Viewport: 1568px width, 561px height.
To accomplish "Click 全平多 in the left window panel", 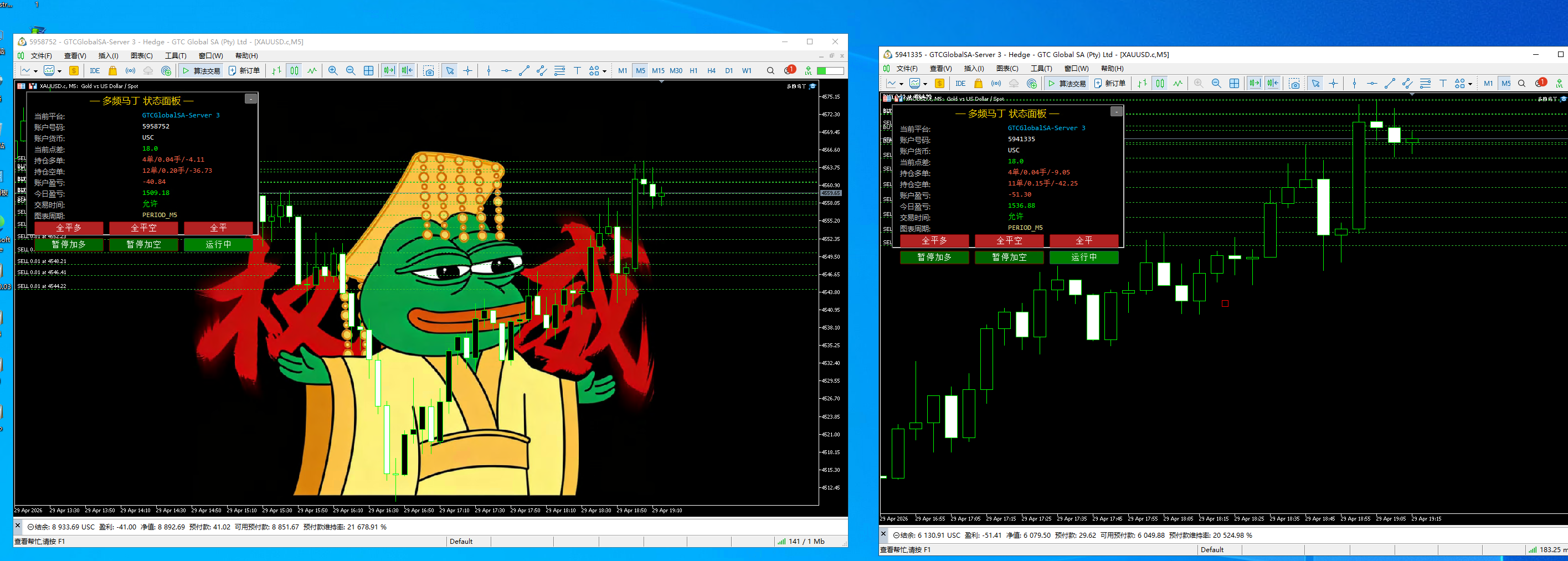I will 69,228.
